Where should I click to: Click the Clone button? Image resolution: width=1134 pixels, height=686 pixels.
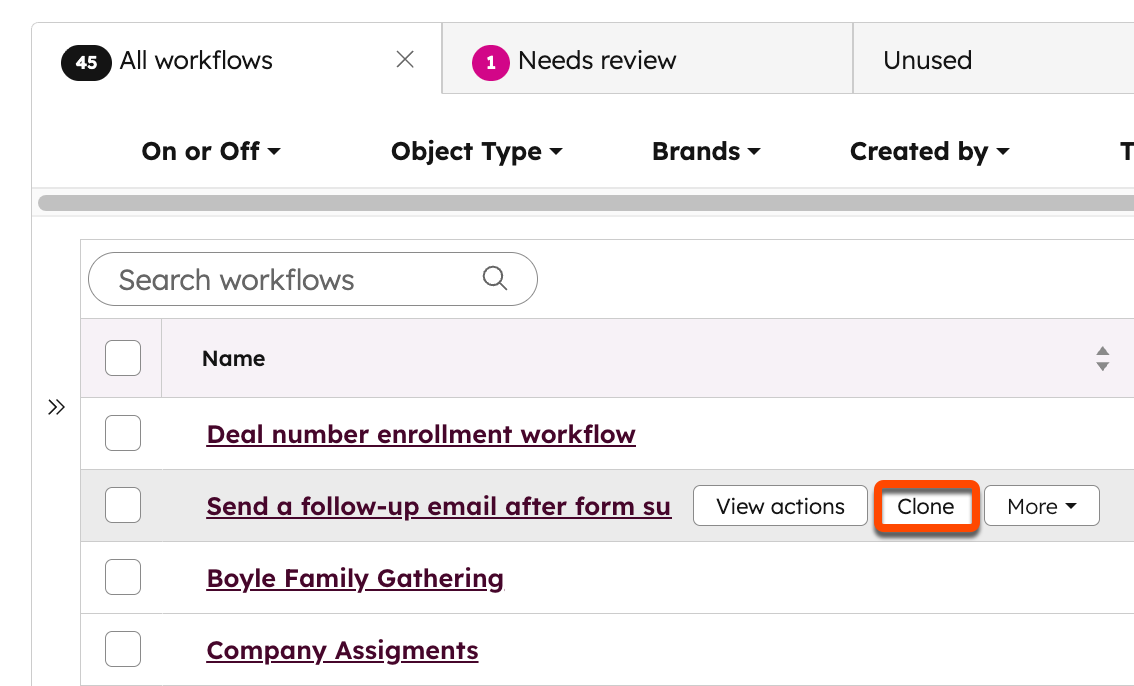click(x=926, y=506)
